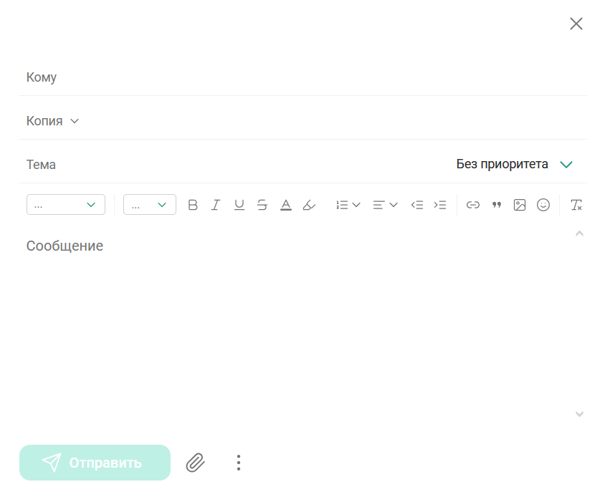The image size is (605, 492).
Task: Open the three-dot more options menu
Action: (238, 463)
